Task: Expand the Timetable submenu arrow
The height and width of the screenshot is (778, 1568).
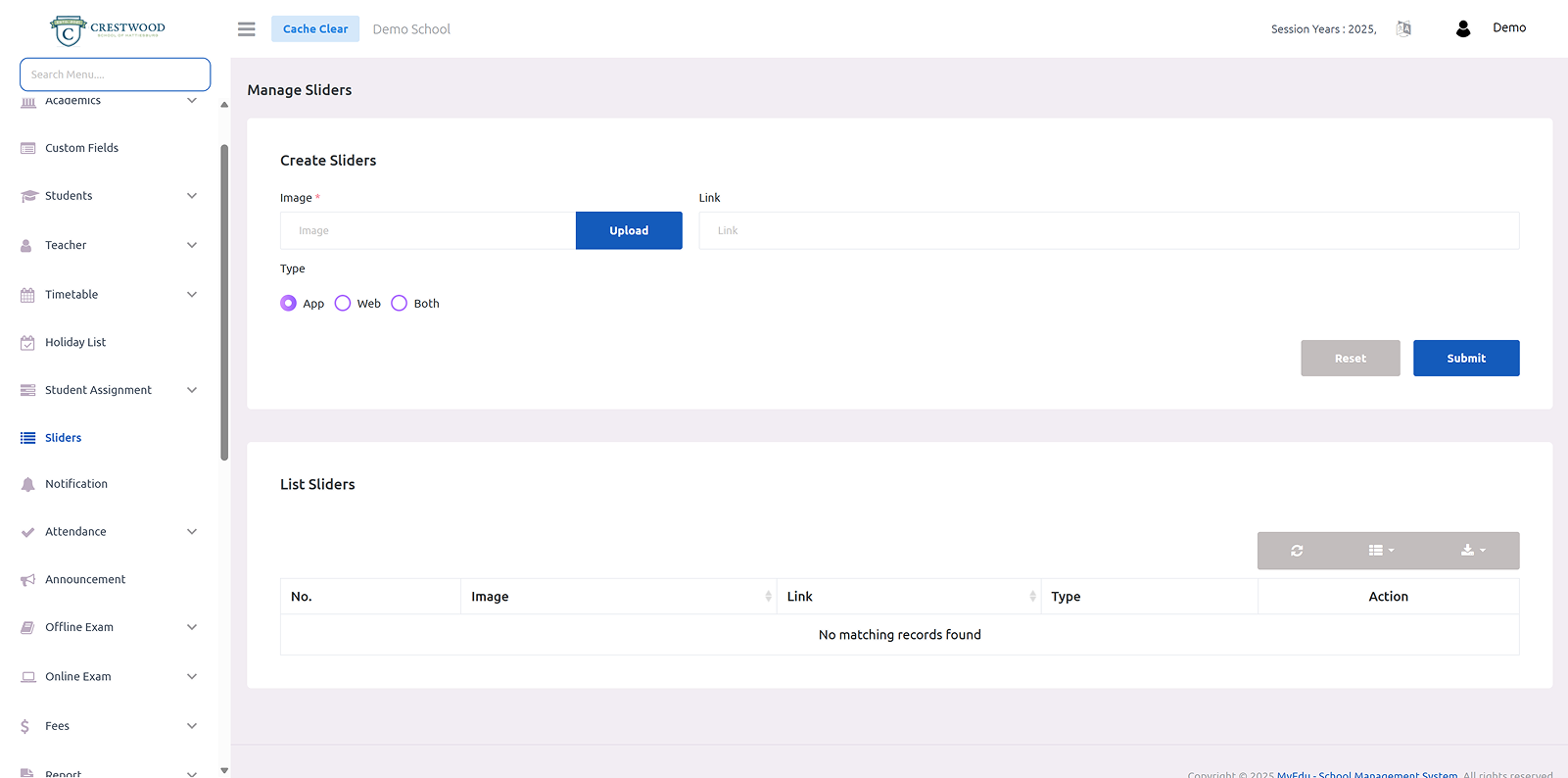Action: [192, 295]
